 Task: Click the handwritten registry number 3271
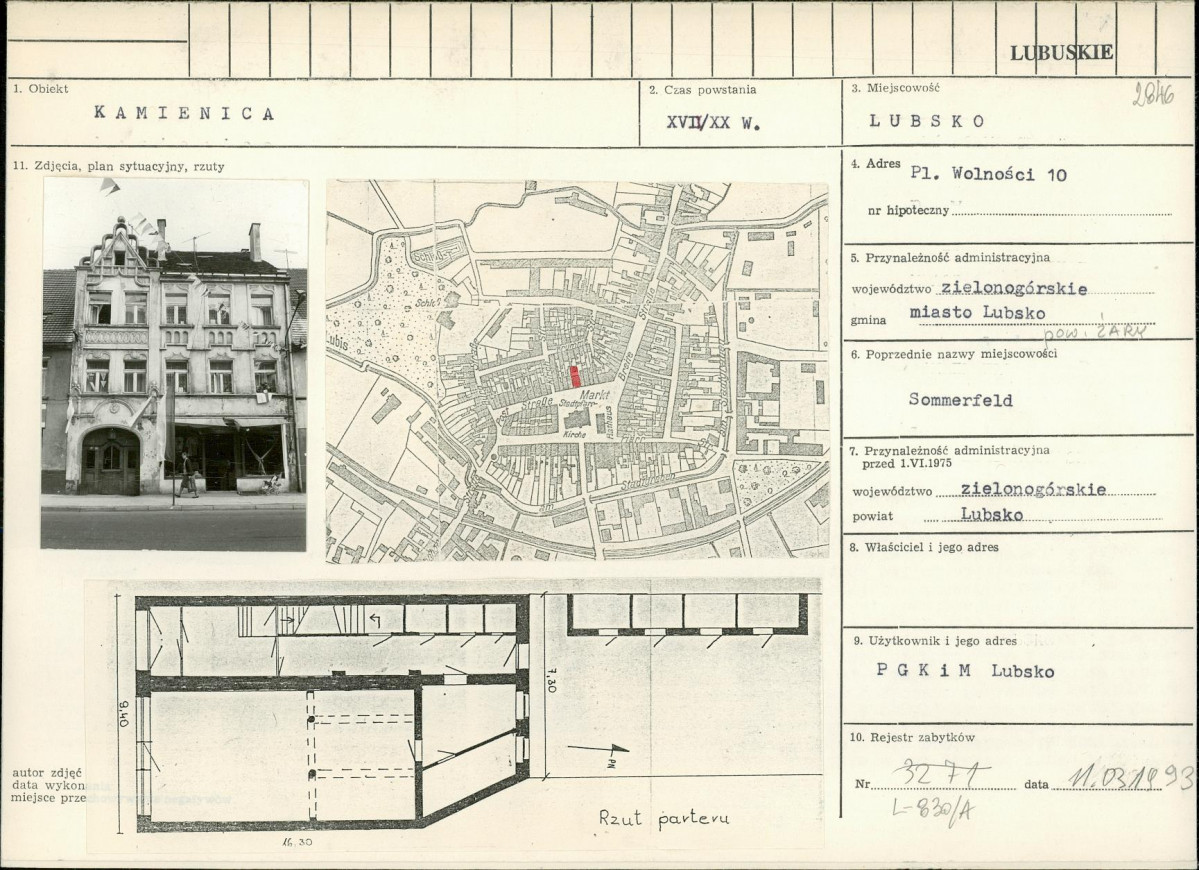point(941,773)
